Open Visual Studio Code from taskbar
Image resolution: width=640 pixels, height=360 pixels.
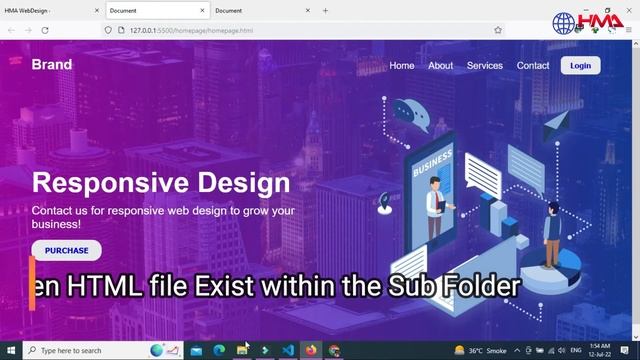coord(288,351)
